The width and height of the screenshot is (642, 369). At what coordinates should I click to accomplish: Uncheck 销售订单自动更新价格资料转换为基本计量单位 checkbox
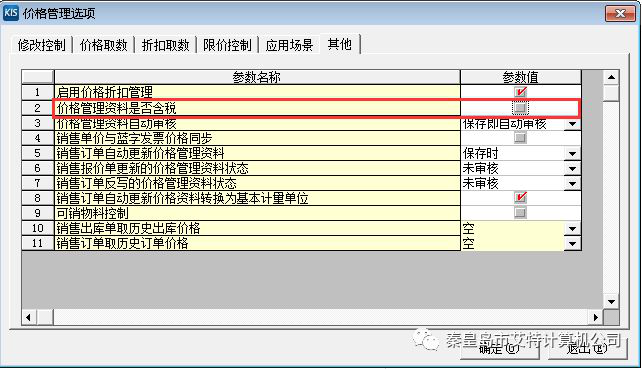[x=520, y=197]
